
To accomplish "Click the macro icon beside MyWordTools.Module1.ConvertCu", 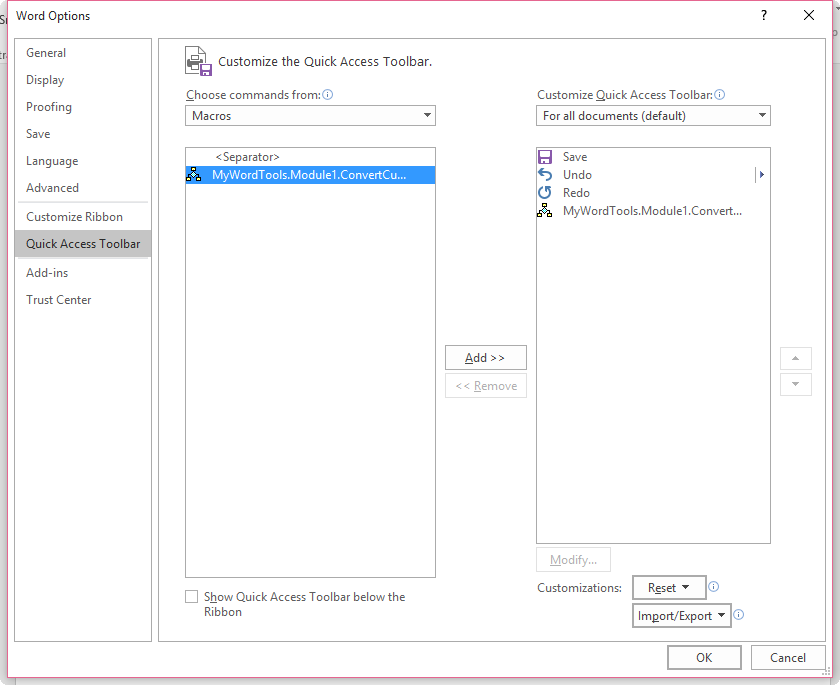I will pos(192,173).
